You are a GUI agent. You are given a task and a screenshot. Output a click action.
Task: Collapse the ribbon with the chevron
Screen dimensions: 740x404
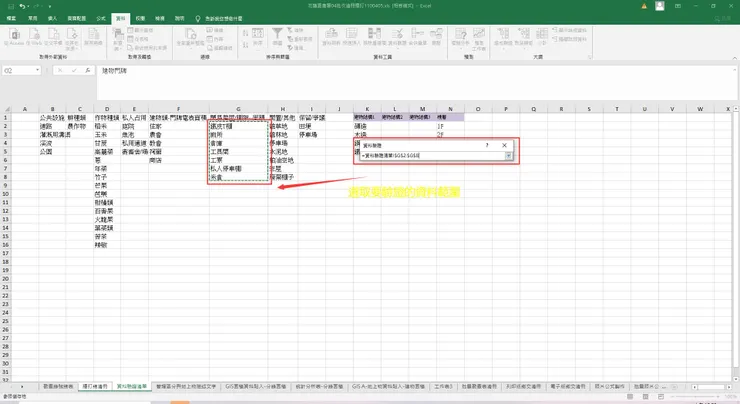click(735, 58)
